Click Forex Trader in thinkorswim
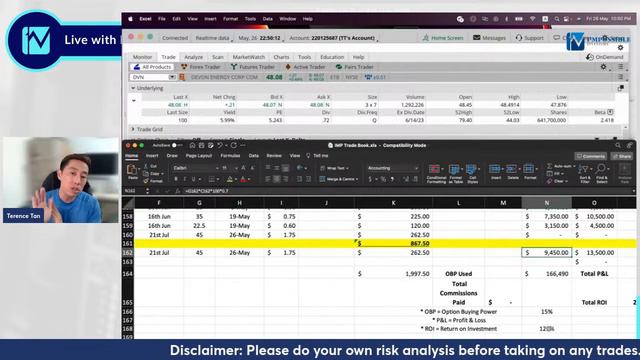Screen dimensions: 640x360 (x=201, y=67)
